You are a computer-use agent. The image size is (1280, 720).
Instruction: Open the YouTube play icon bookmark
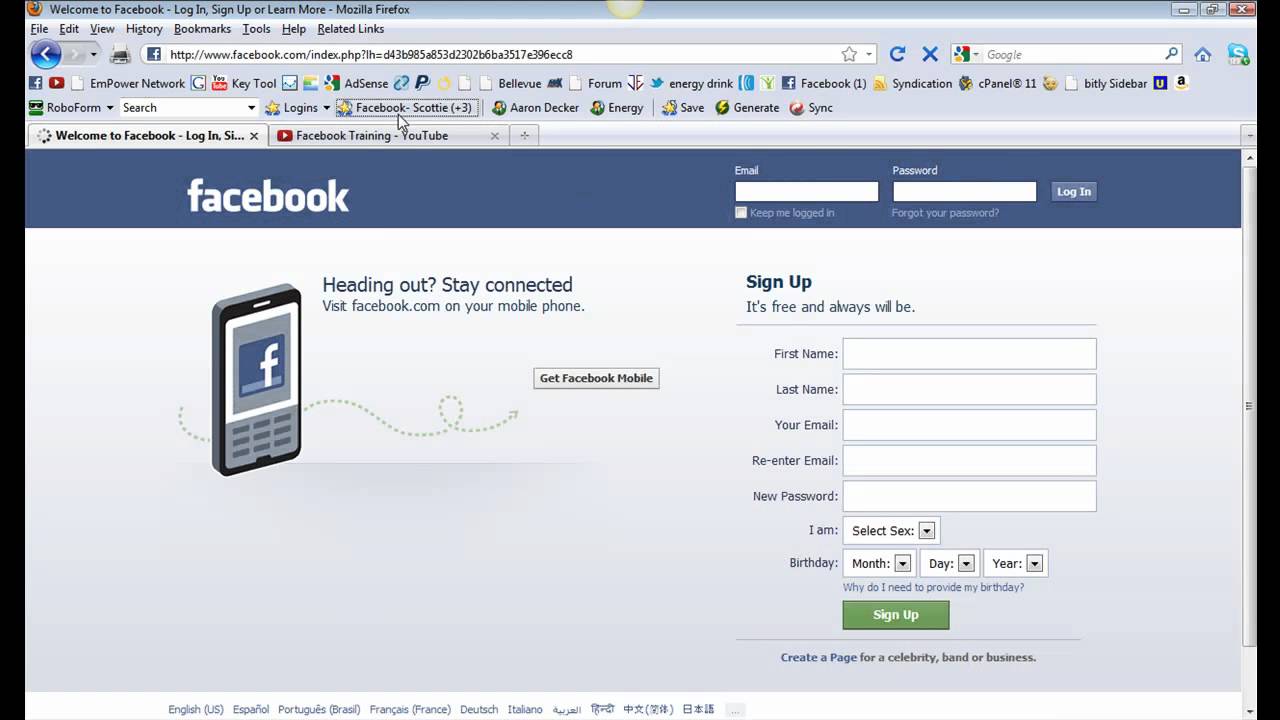(x=57, y=83)
